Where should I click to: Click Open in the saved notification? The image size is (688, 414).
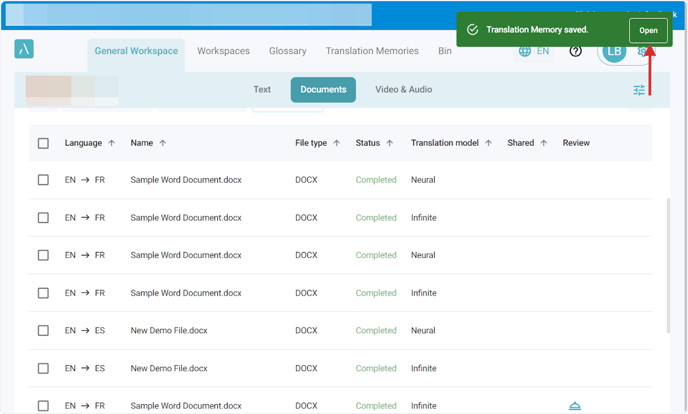pos(648,30)
